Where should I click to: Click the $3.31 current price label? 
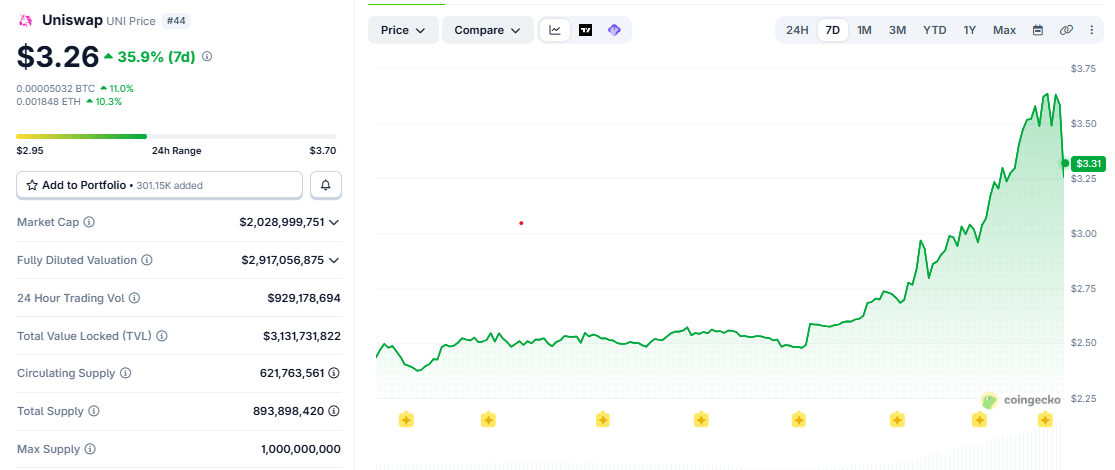[x=1088, y=164]
